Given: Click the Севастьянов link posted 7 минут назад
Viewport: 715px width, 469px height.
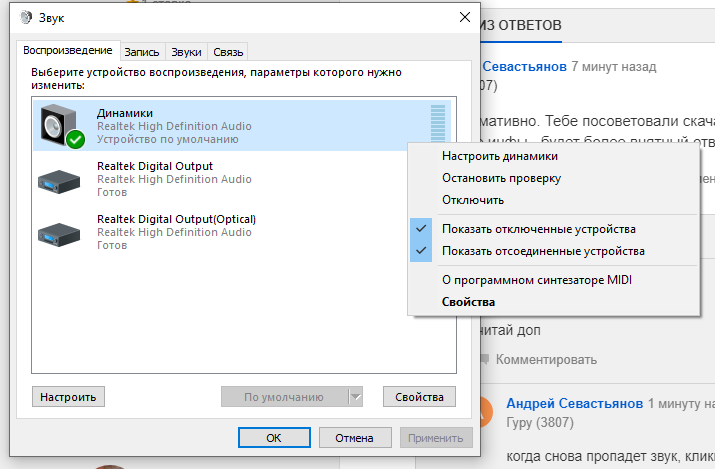Looking at the screenshot, I should click(524, 67).
